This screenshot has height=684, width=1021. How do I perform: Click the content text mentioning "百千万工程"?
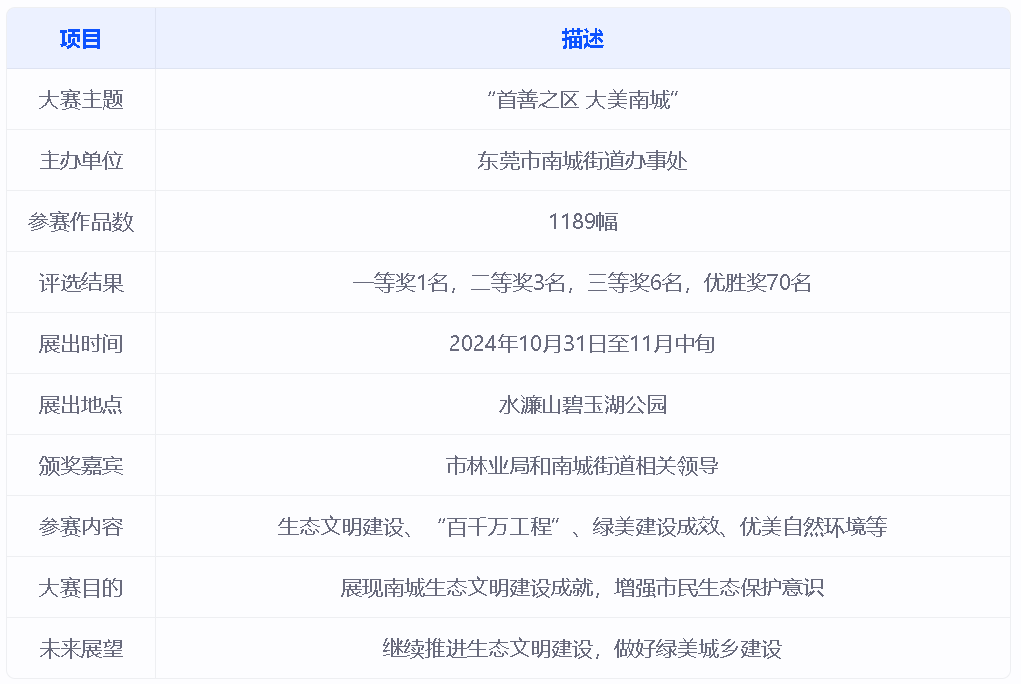(582, 527)
